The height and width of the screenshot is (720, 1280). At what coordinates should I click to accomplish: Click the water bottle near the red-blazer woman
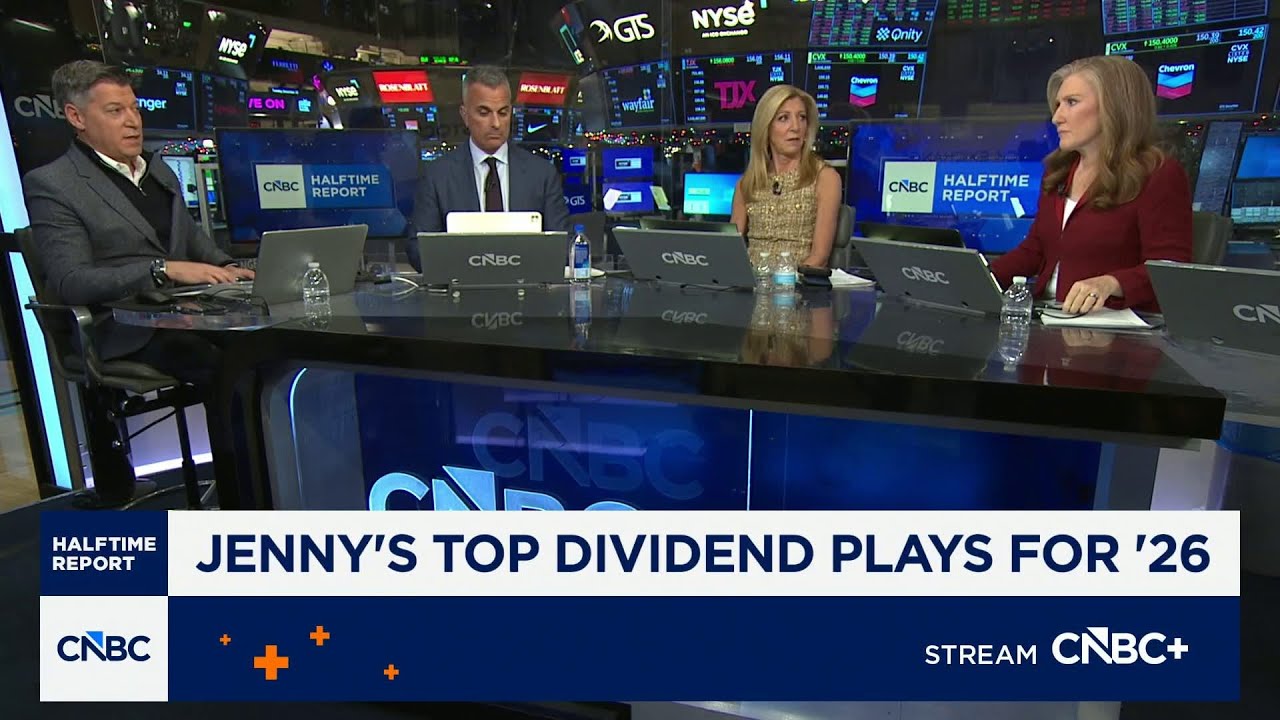(1016, 305)
